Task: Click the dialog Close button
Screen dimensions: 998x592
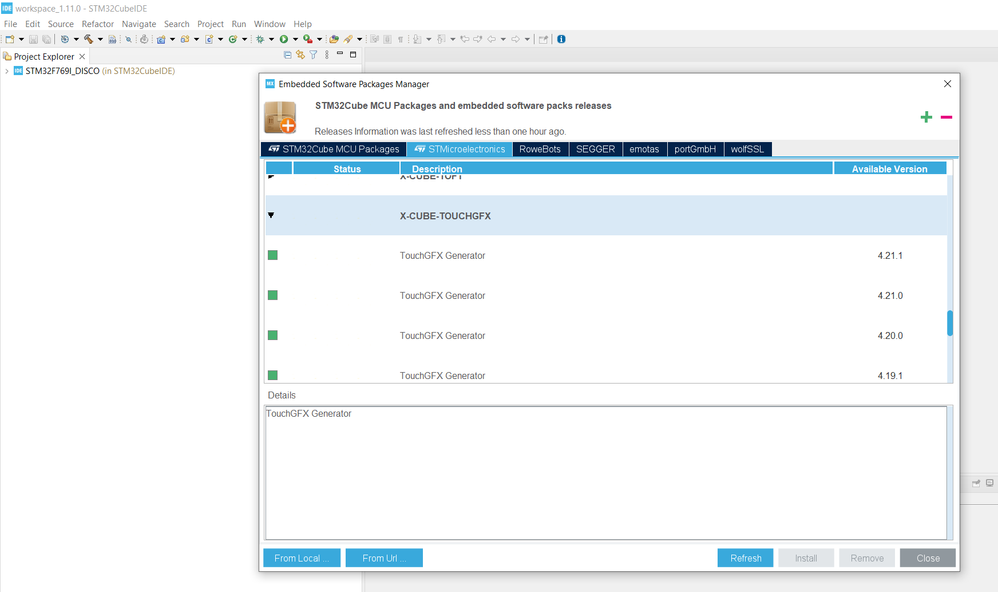Action: (x=928, y=558)
